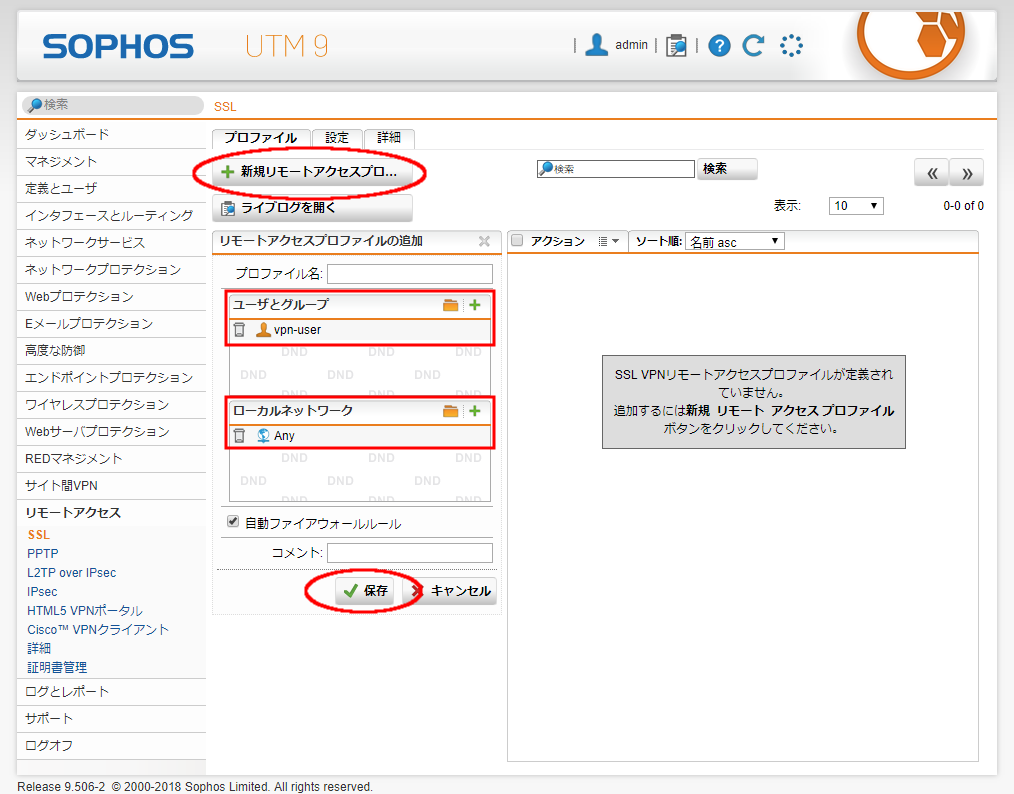Click the help question mark icon
The height and width of the screenshot is (794, 1014).
(720, 46)
